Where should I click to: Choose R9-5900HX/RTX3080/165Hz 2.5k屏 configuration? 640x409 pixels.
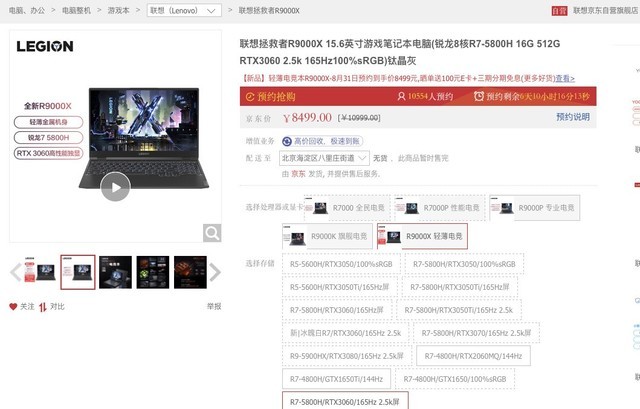(347, 356)
